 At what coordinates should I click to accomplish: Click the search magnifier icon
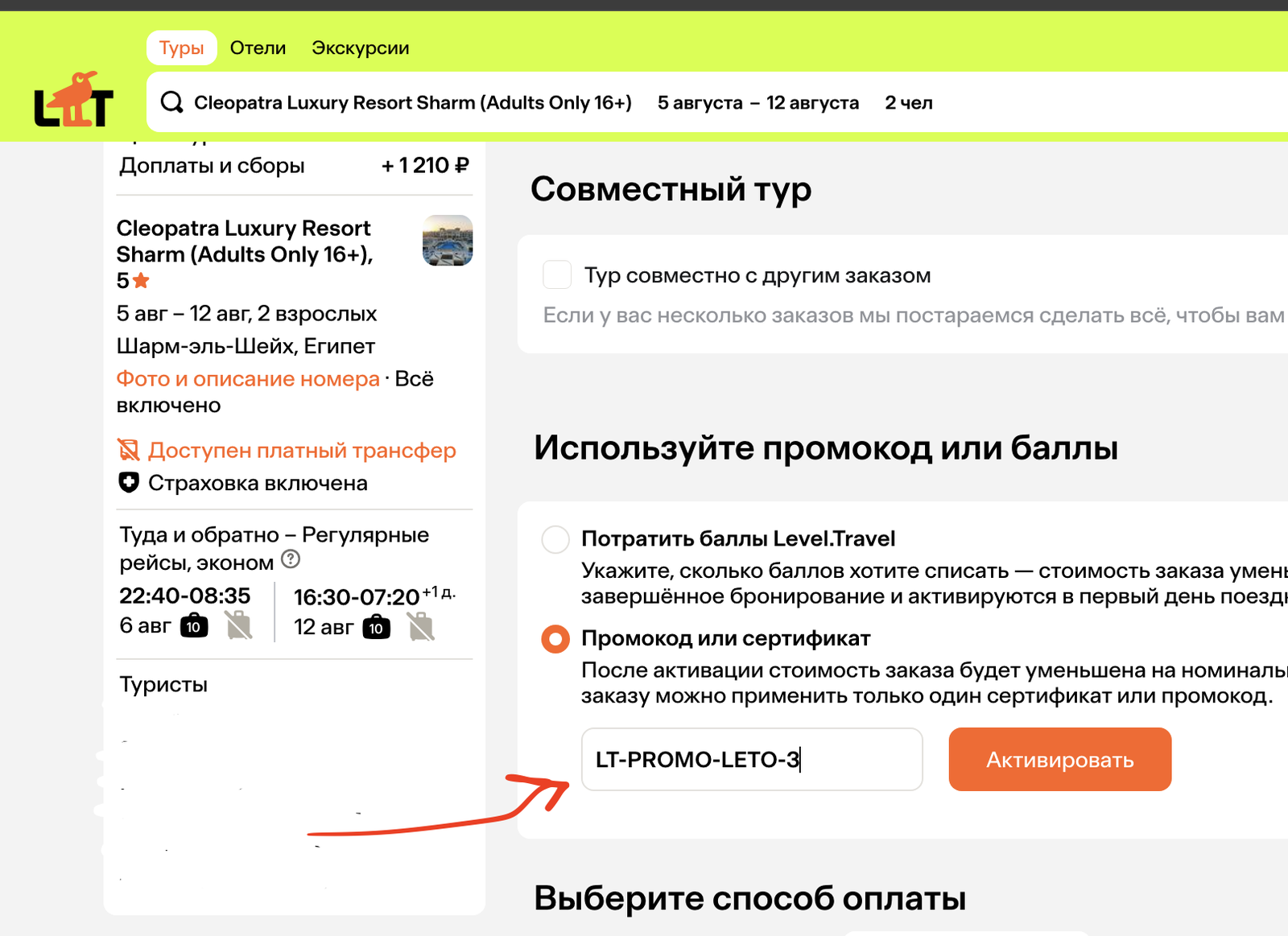[x=171, y=102]
